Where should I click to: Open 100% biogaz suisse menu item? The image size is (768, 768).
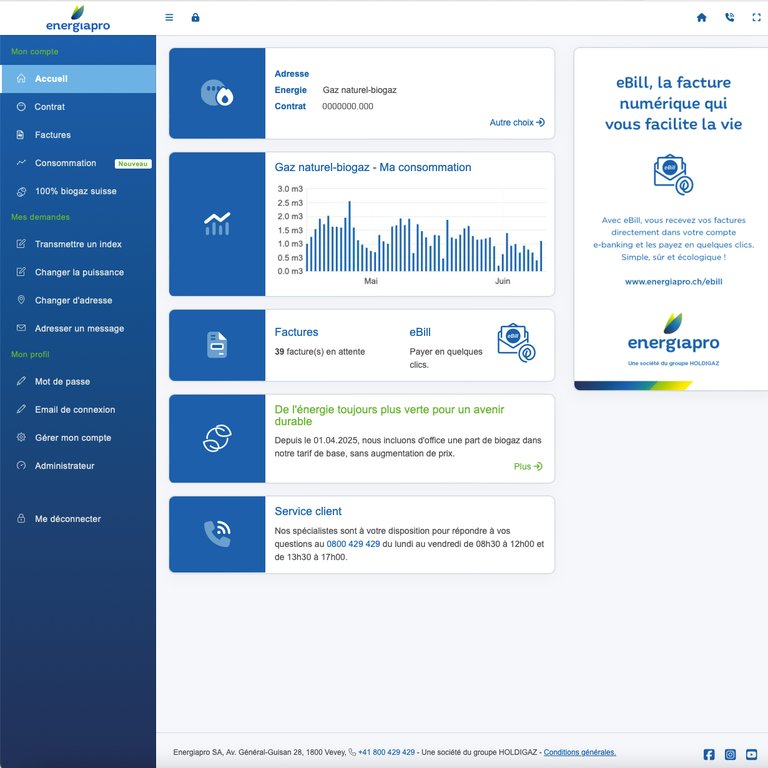(x=78, y=191)
